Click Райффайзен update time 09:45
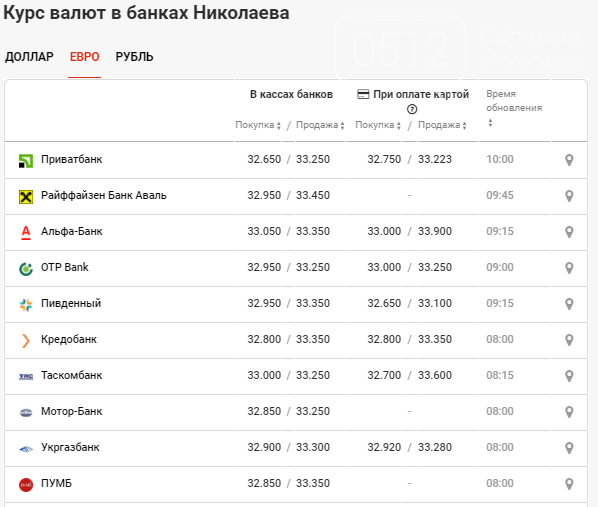The width and height of the screenshot is (598, 507). [x=500, y=195]
